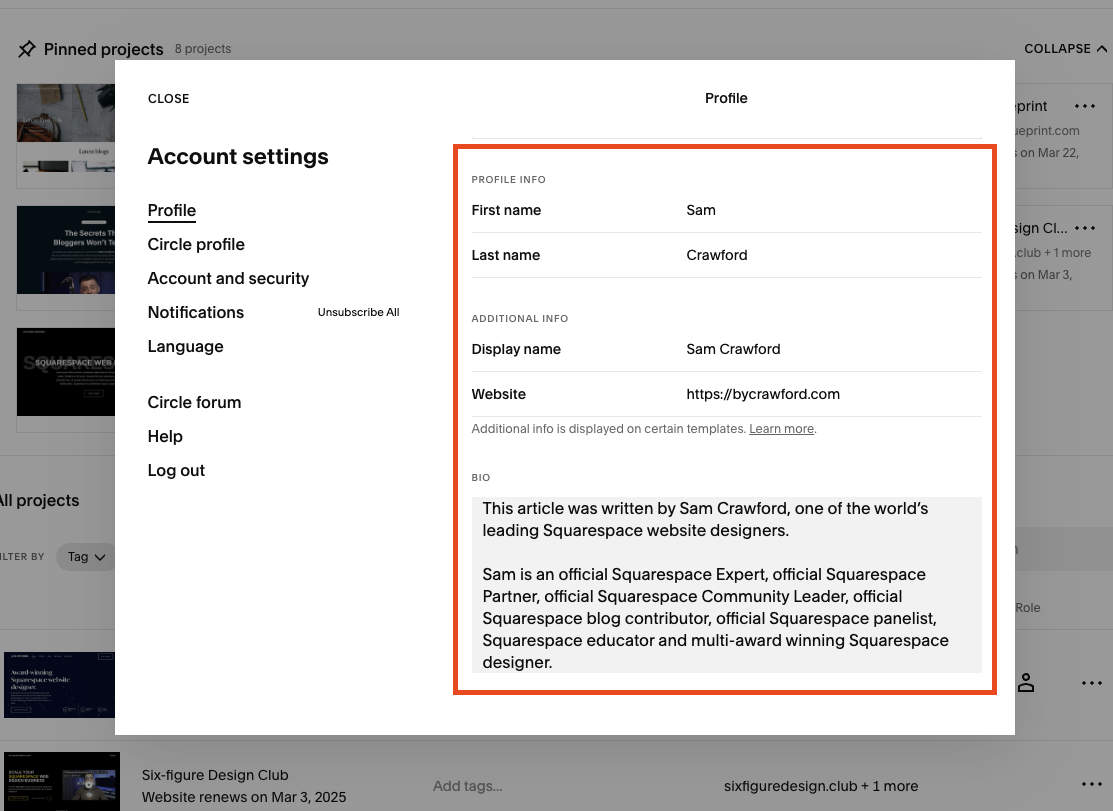Open Help from Account settings
1113x811 pixels.
165,436
